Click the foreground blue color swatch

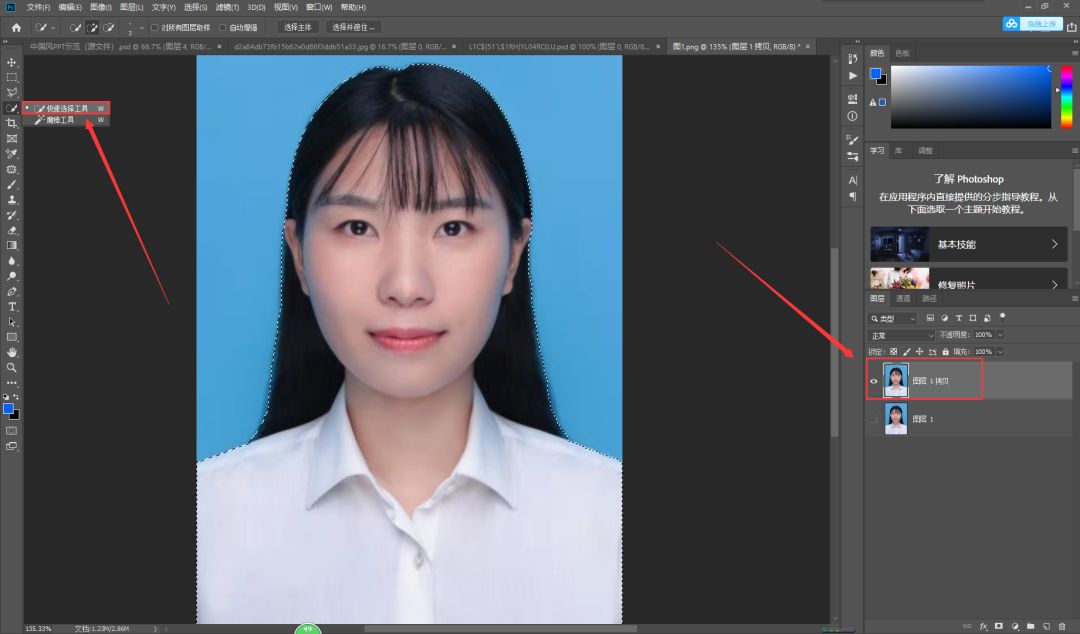coord(9,409)
